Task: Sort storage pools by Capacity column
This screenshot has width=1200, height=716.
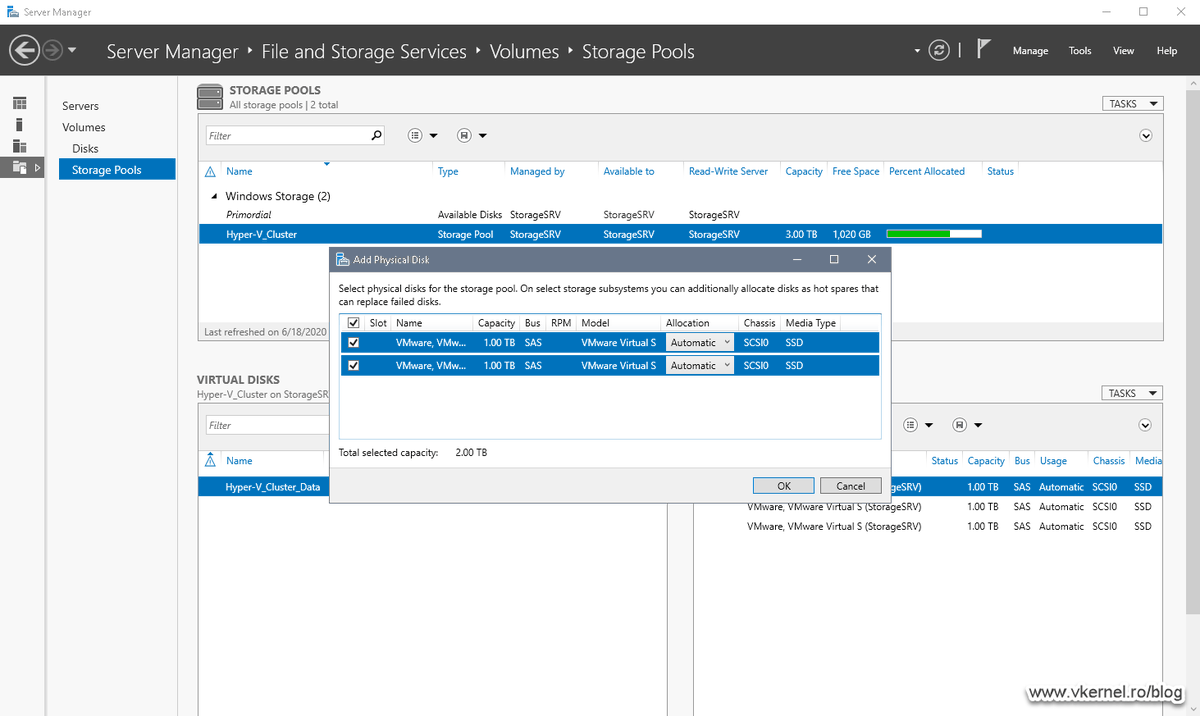Action: pyautogui.click(x=804, y=172)
